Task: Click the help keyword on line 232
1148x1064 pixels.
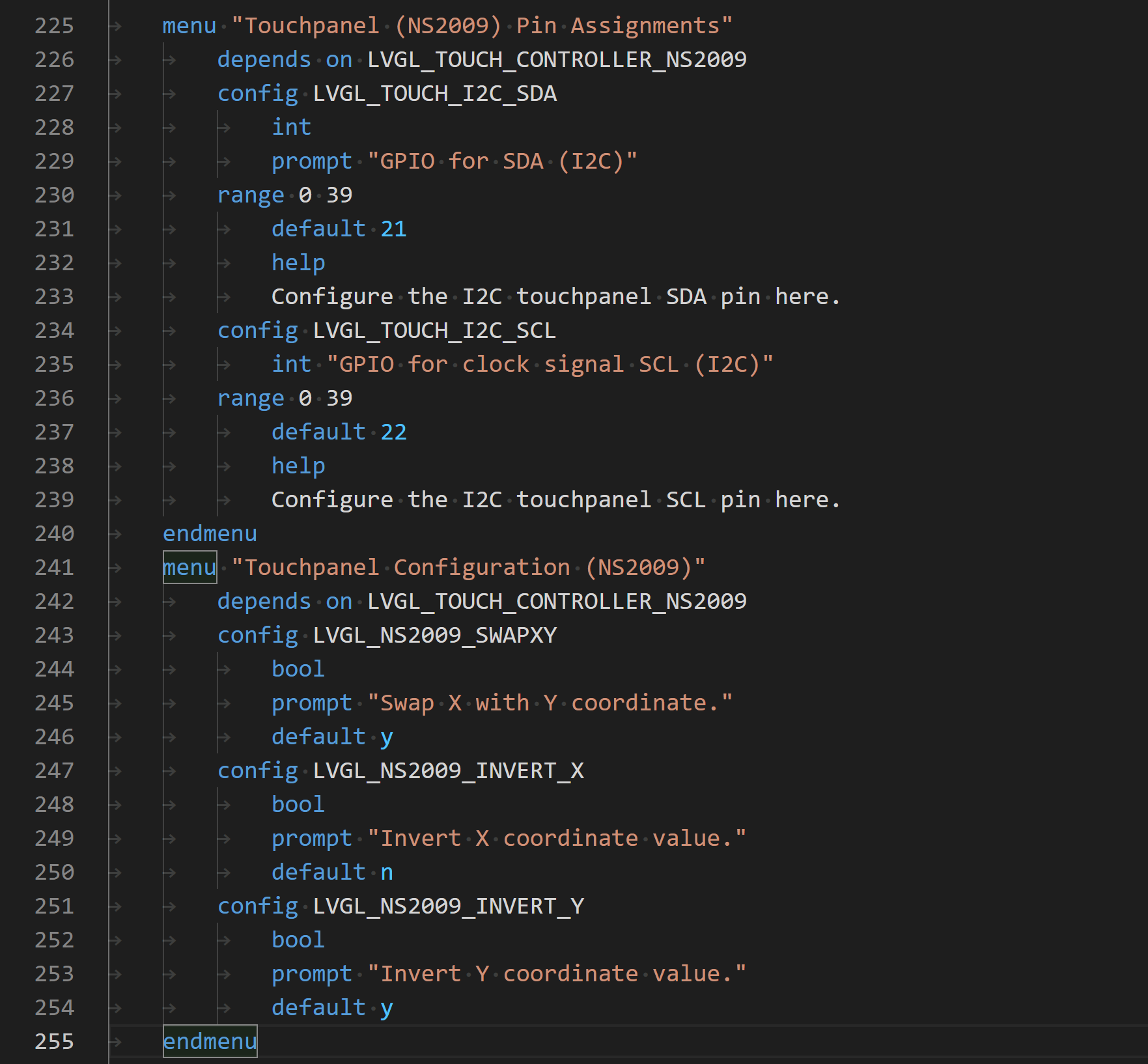Action: [298, 262]
